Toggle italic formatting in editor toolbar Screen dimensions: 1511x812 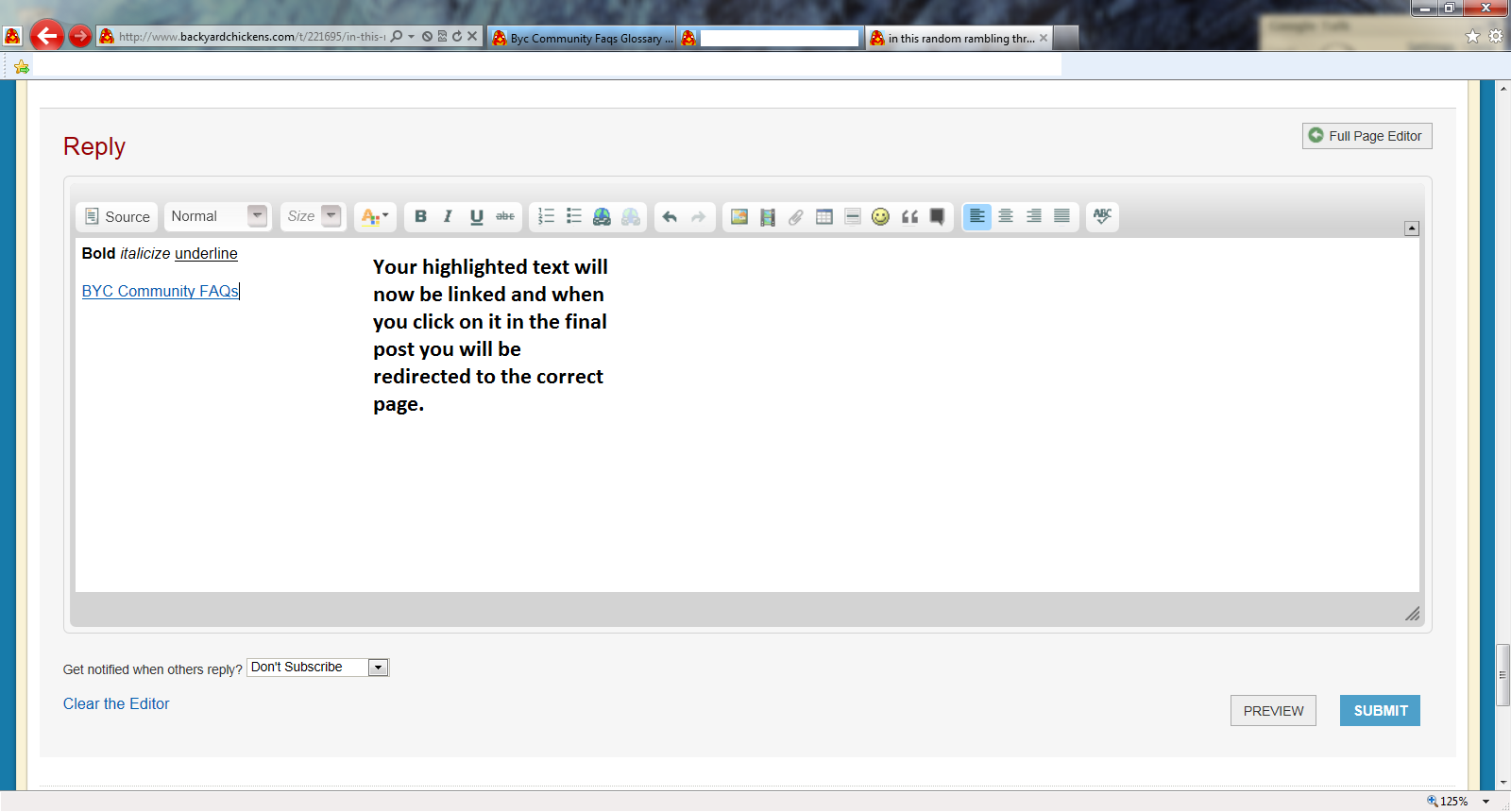[448, 216]
